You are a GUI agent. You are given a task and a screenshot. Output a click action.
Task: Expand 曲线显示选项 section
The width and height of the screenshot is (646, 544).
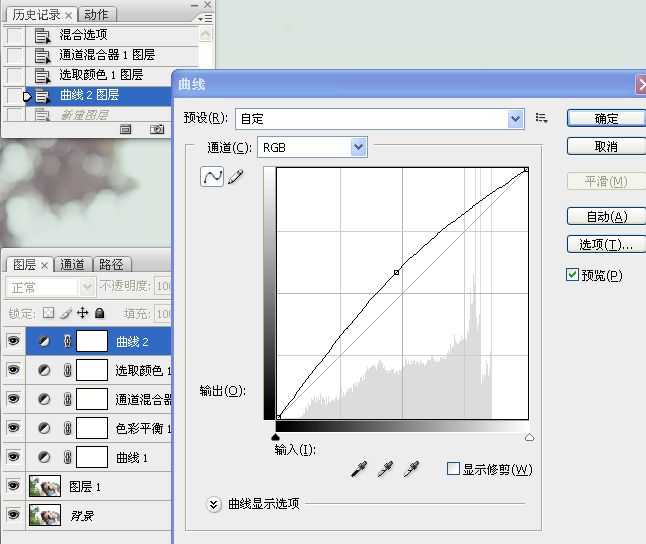click(x=213, y=504)
